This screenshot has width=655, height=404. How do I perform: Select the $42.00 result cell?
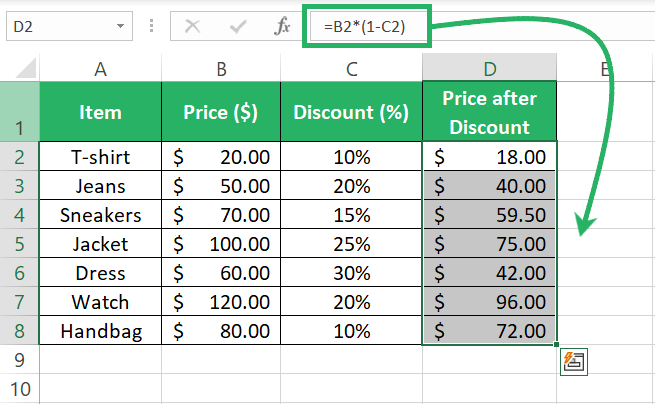point(490,272)
